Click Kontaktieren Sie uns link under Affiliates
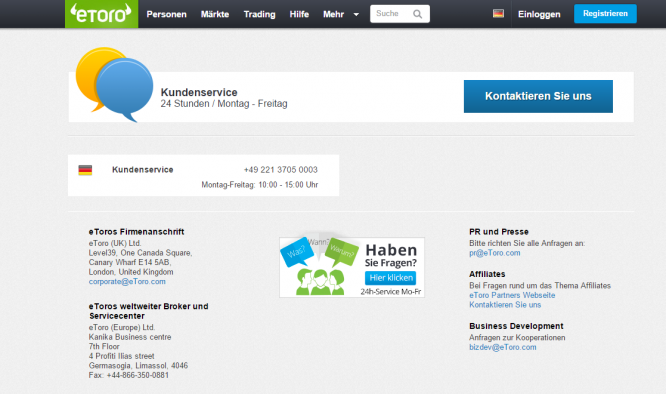Image resolution: width=666 pixels, height=394 pixels. point(505,305)
